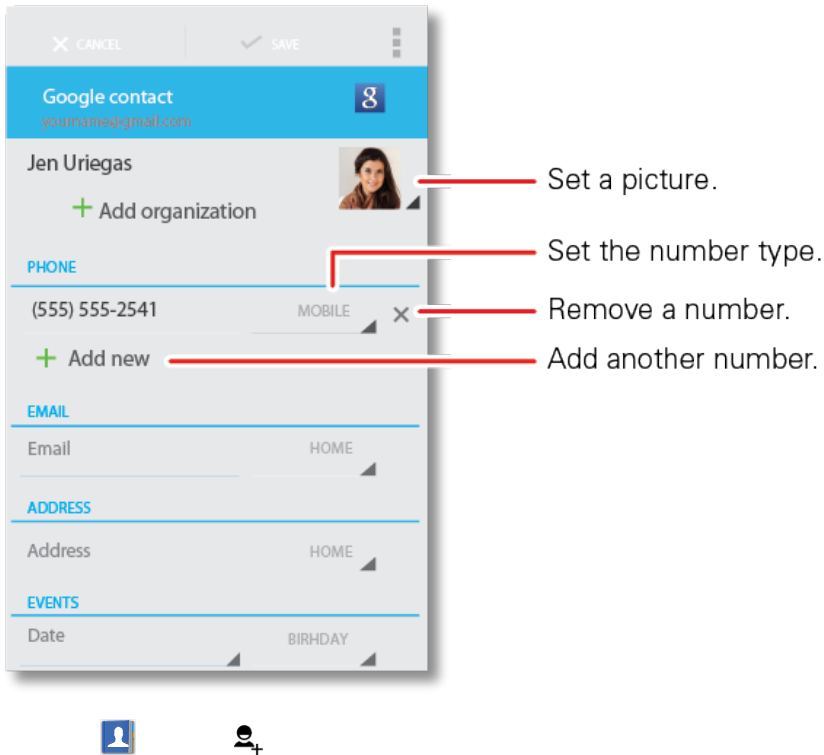Viewport: 824px width, 755px height.
Task: Tap the Cancel button
Action: 87,44
